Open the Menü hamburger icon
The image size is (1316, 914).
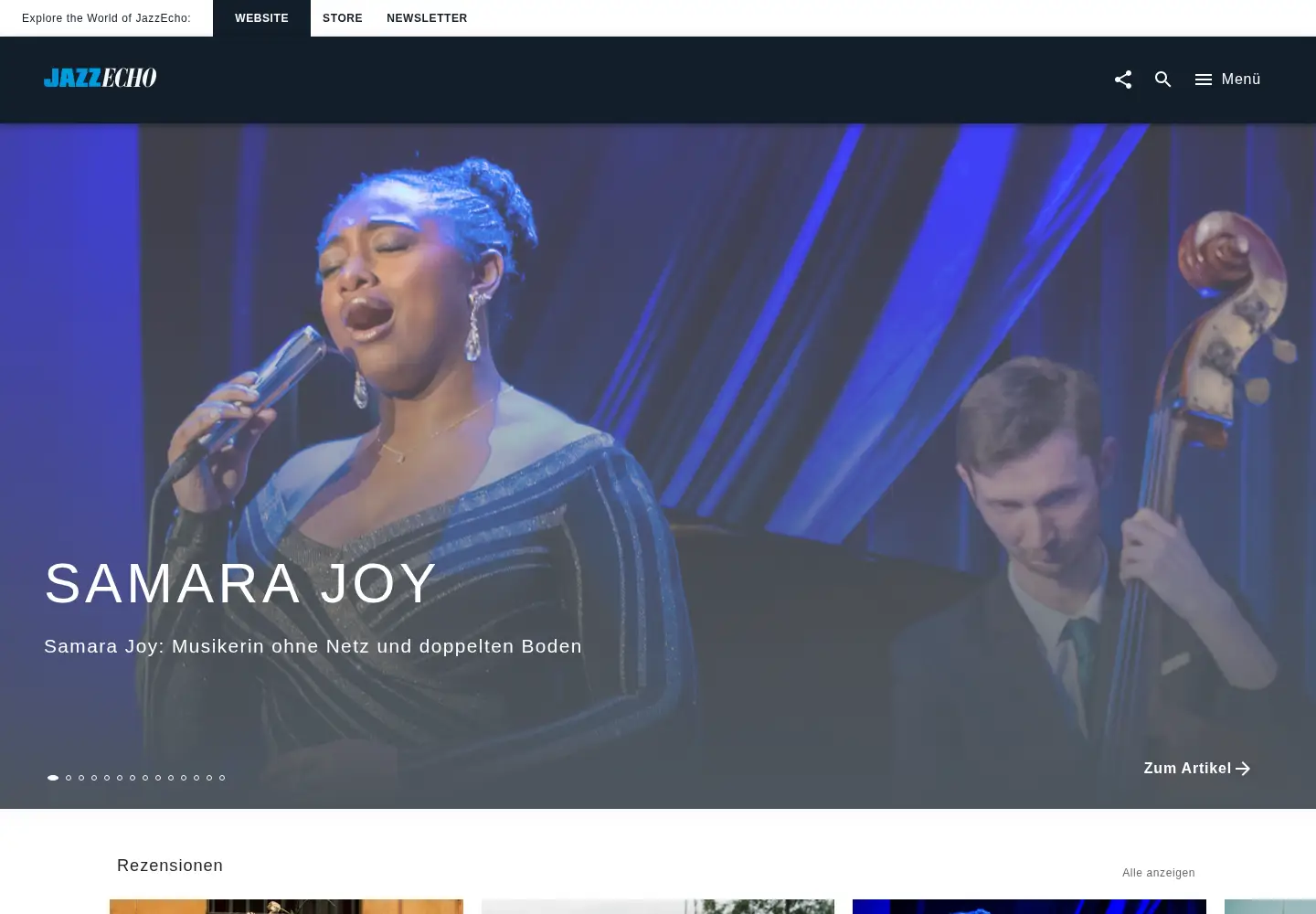[1204, 80]
